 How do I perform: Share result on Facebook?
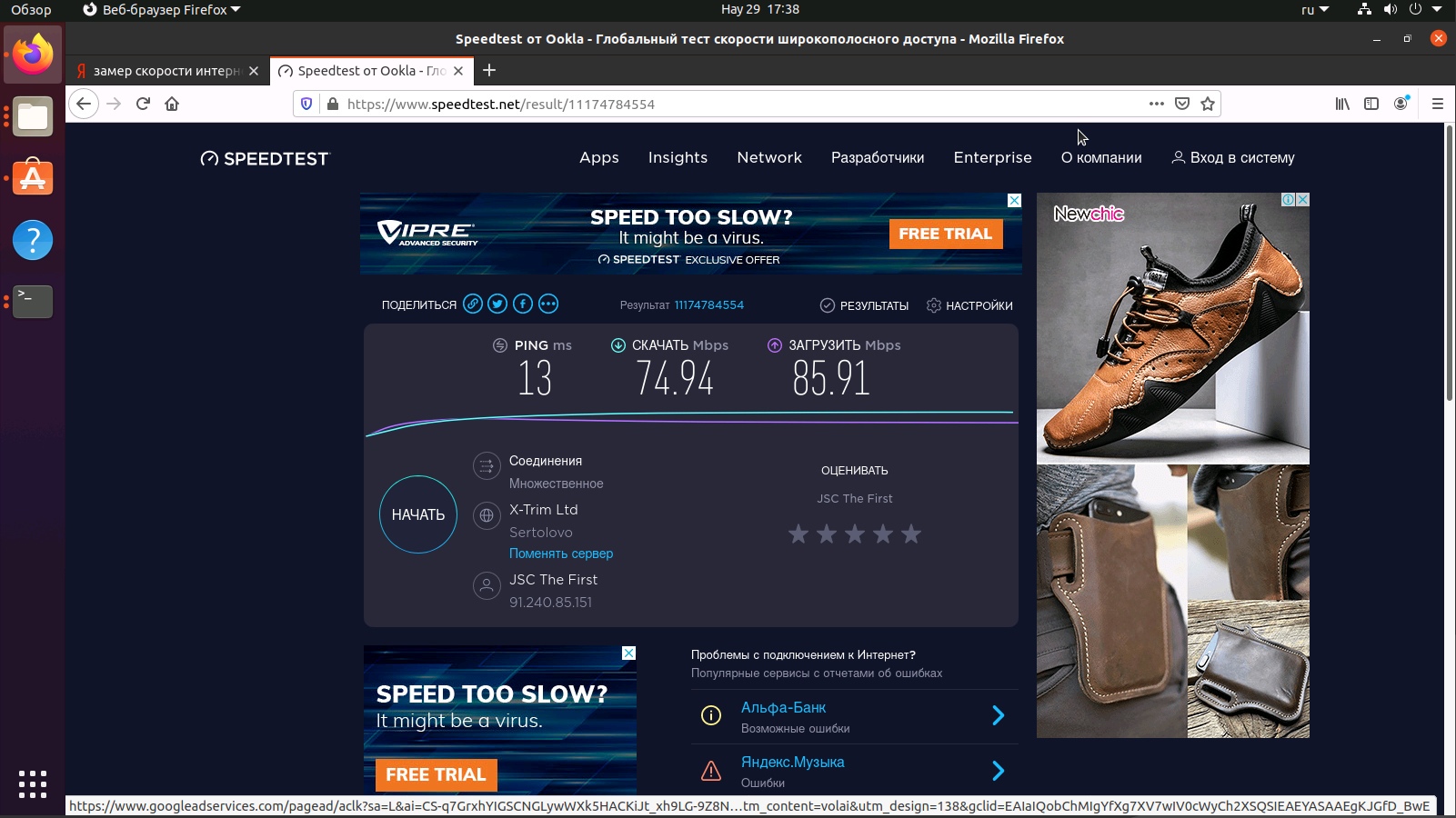coord(523,304)
